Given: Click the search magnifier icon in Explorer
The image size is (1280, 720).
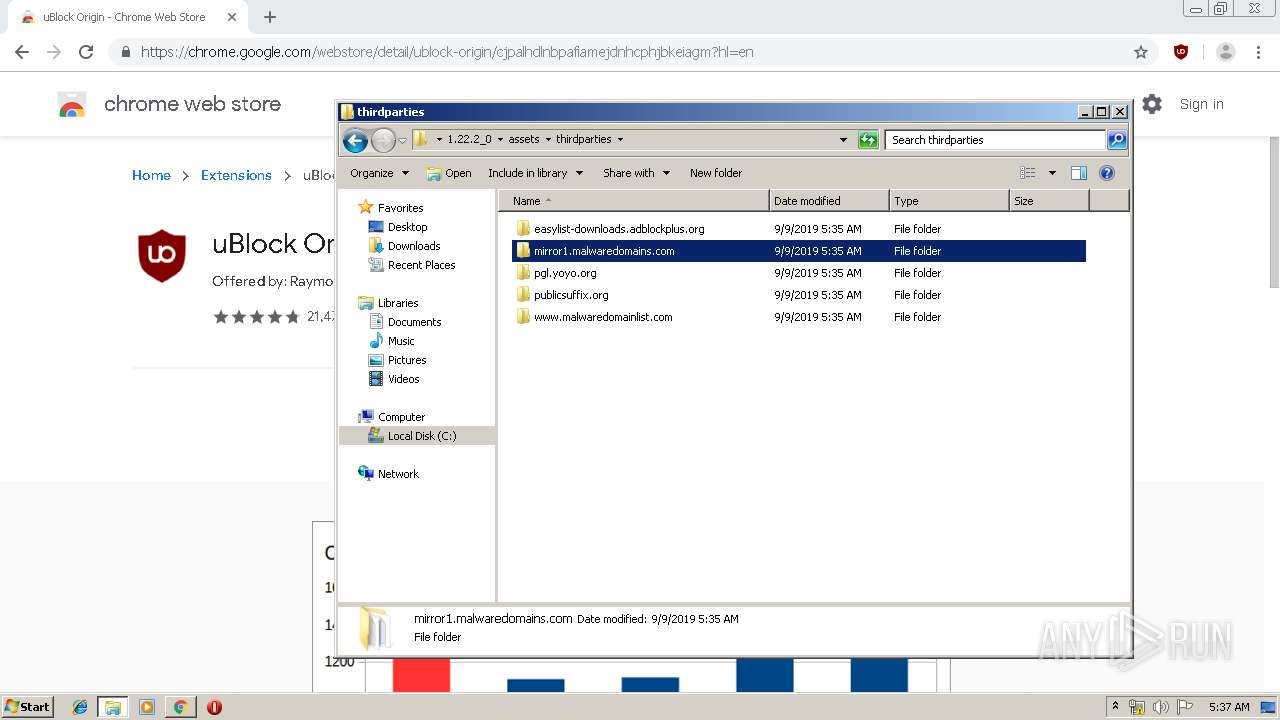Looking at the screenshot, I should (x=1117, y=140).
